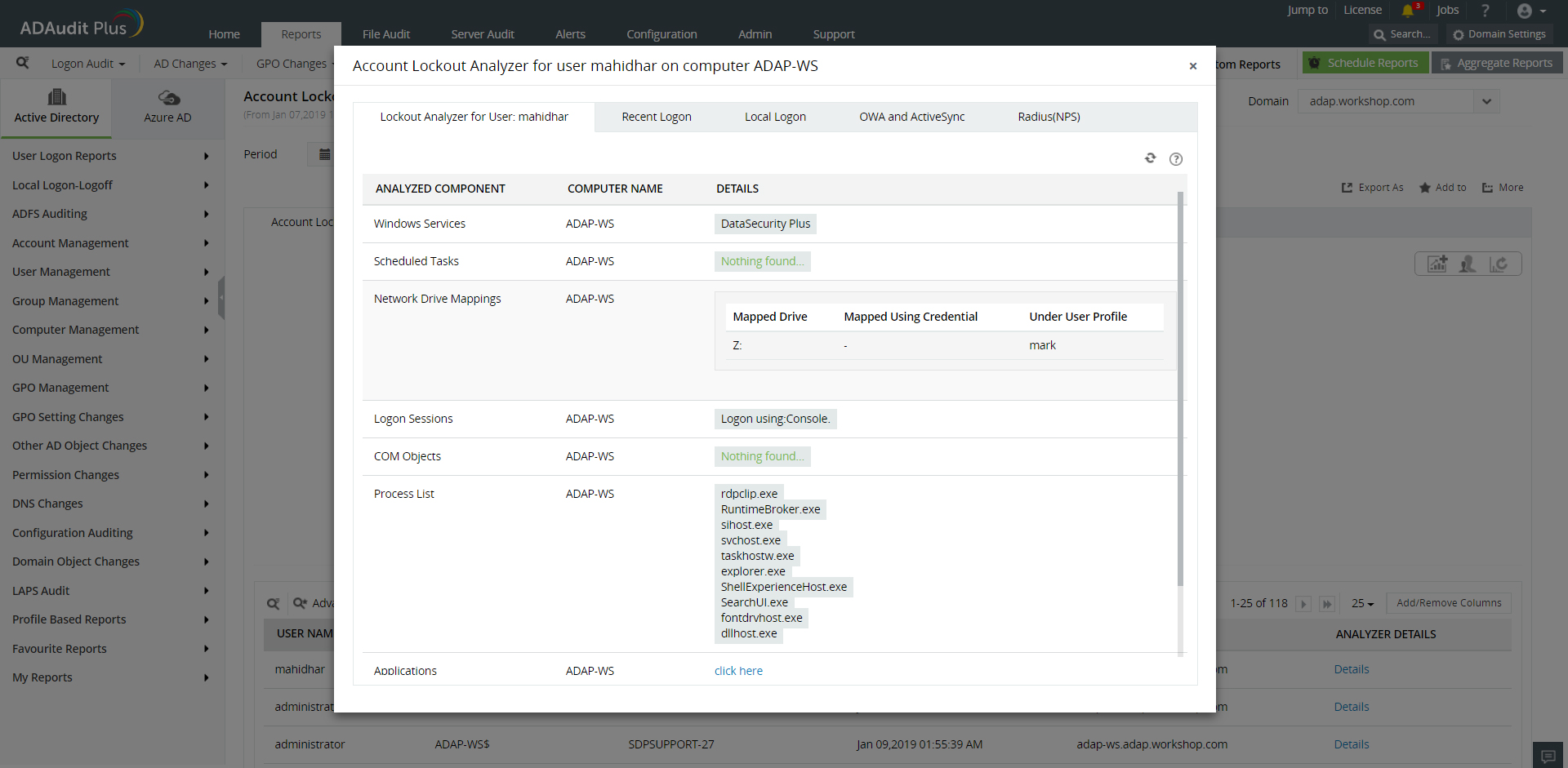Image resolution: width=1568 pixels, height=768 pixels.
Task: Select the user summary chart icon
Action: [x=1468, y=264]
